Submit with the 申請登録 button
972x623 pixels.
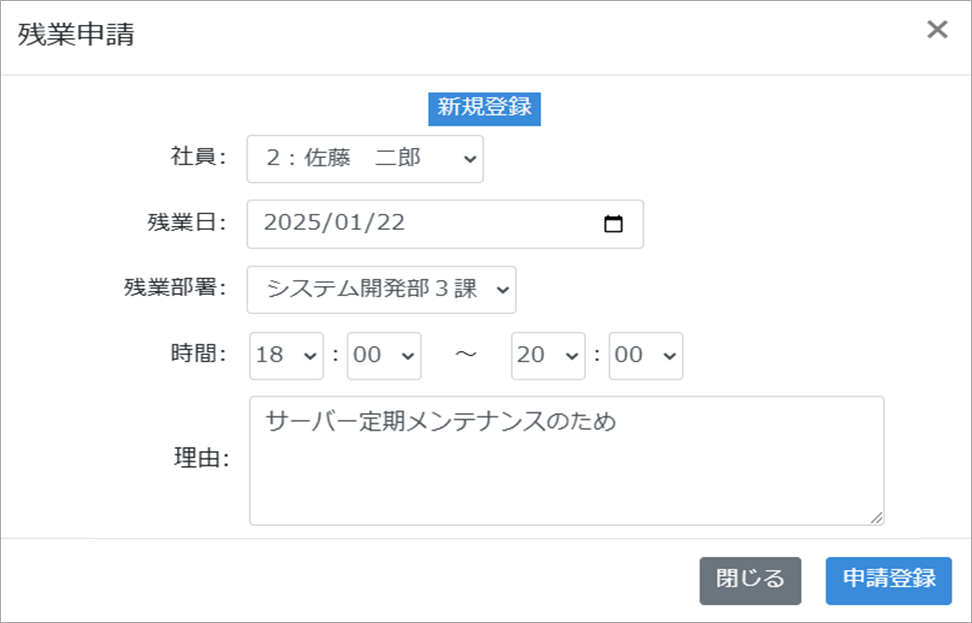[888, 580]
